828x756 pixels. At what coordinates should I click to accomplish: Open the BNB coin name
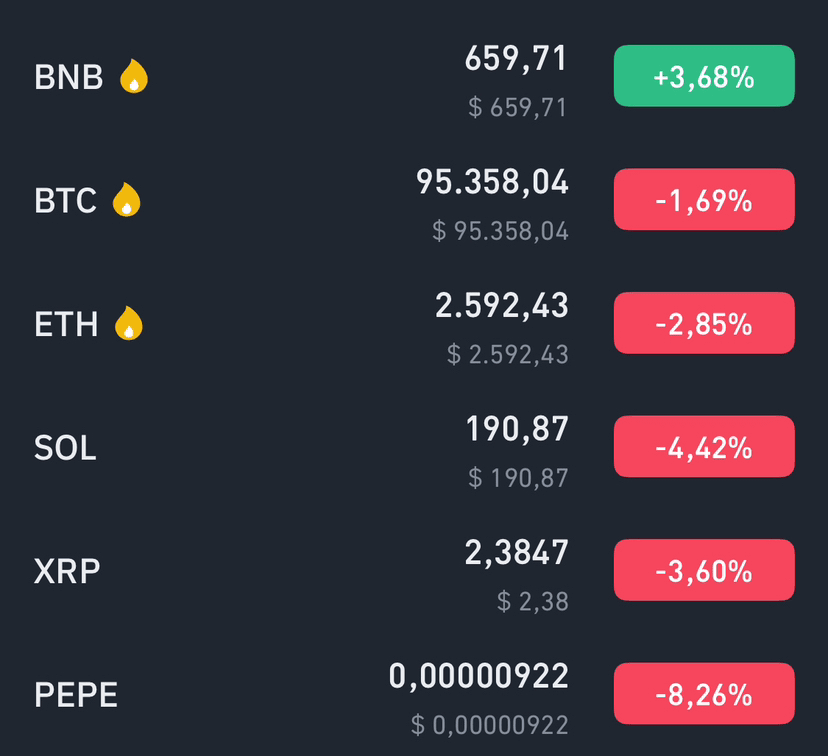tap(69, 77)
